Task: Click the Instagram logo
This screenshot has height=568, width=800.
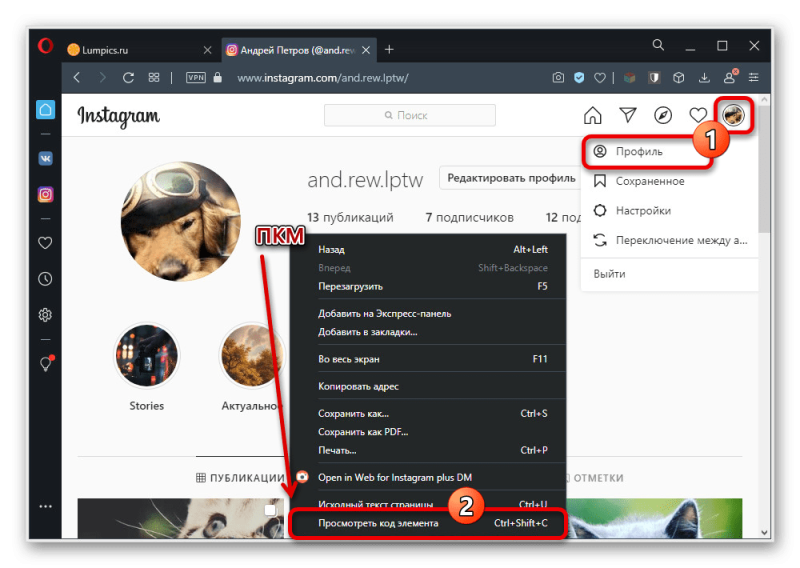Action: pyautogui.click(x=118, y=116)
